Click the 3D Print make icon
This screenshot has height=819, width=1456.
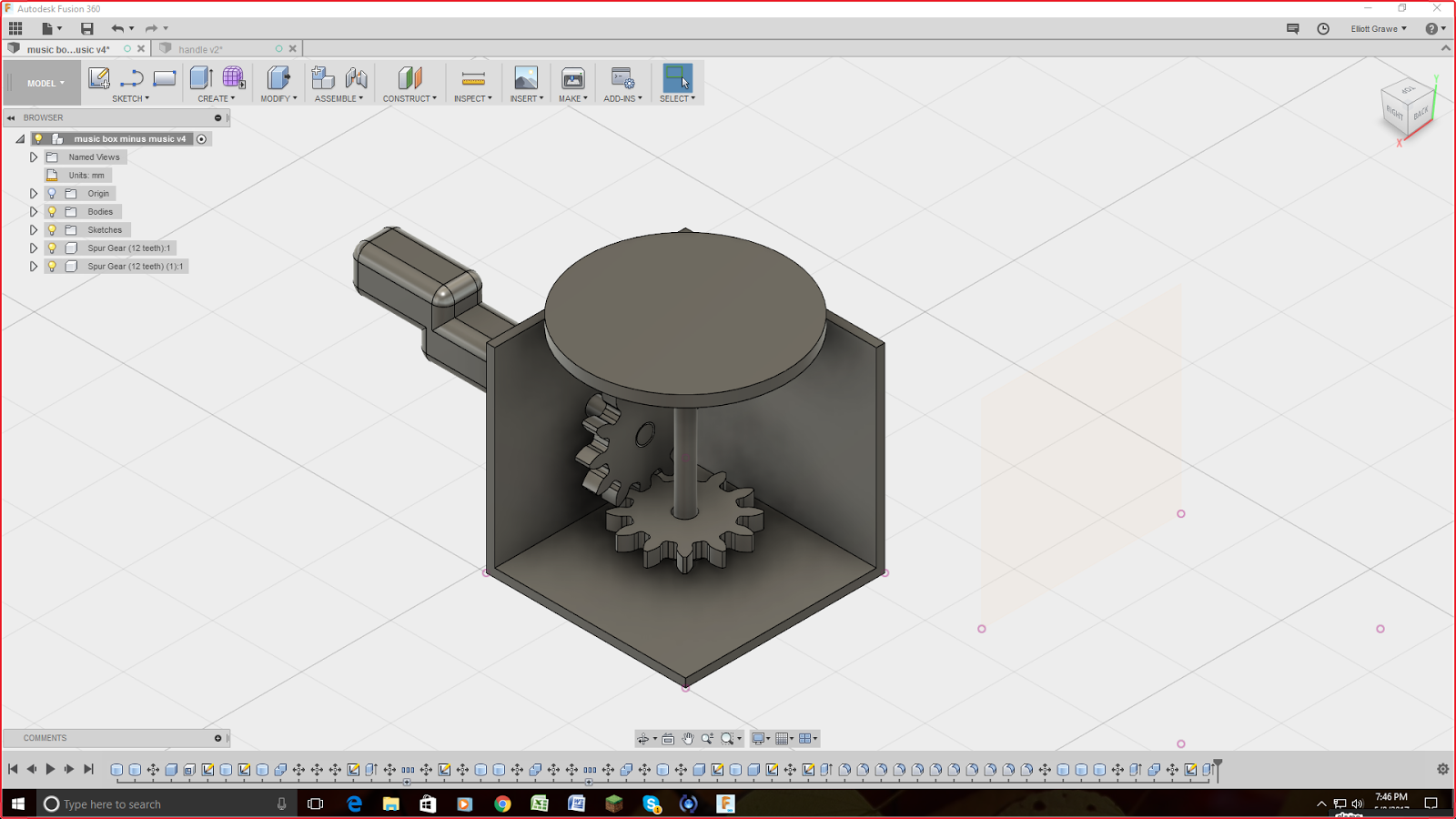(x=572, y=78)
